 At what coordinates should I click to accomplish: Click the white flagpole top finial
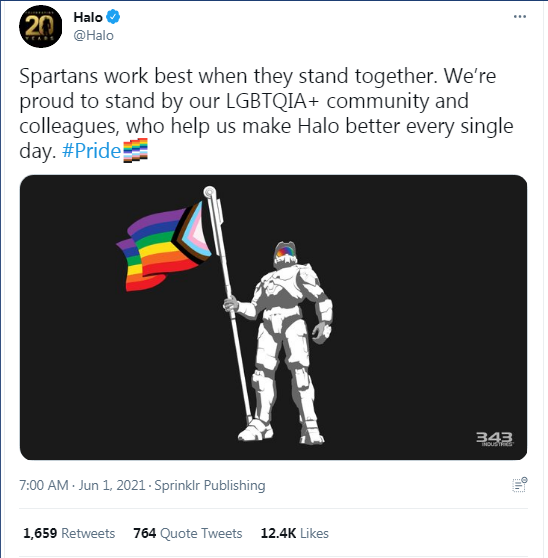click(x=210, y=192)
